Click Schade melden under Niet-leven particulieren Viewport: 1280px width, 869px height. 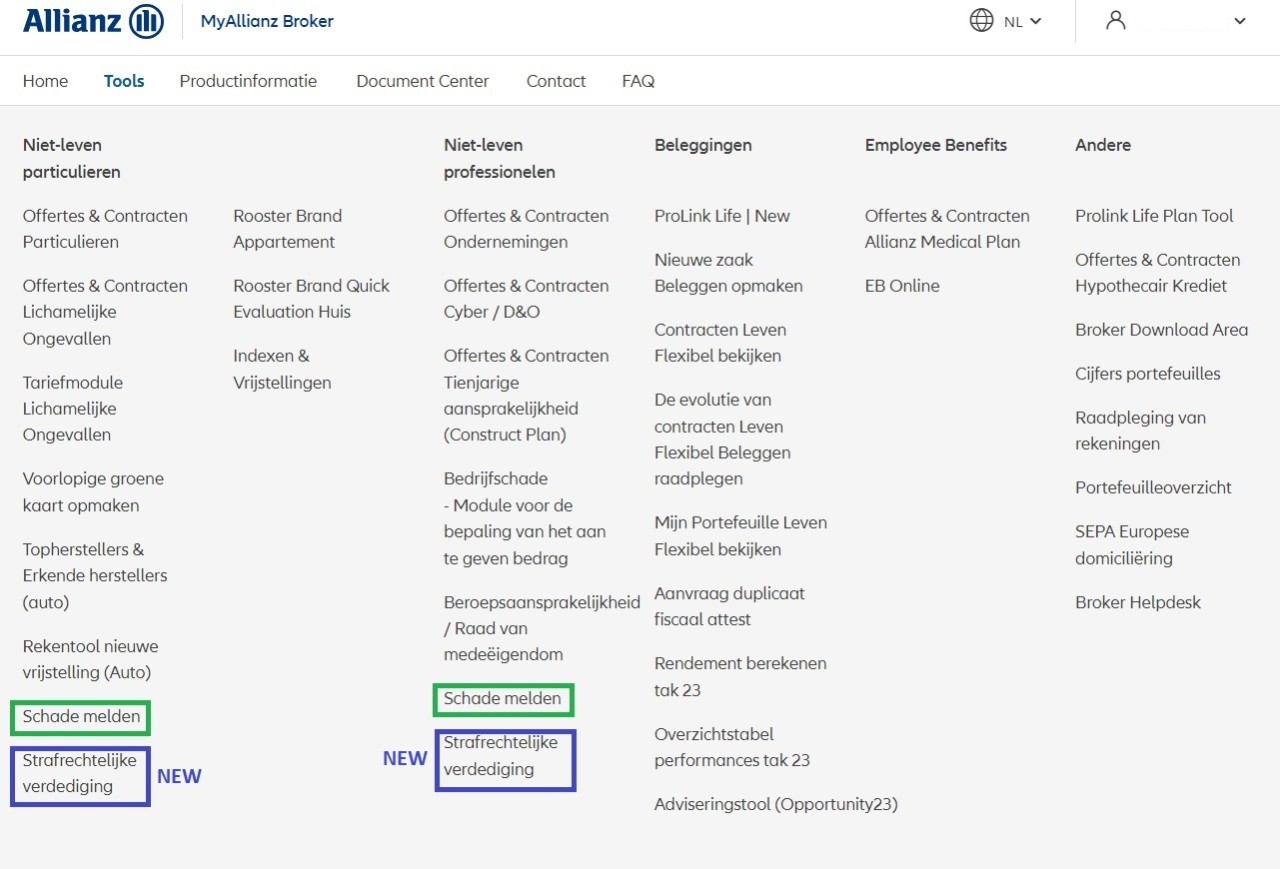[x=81, y=716]
